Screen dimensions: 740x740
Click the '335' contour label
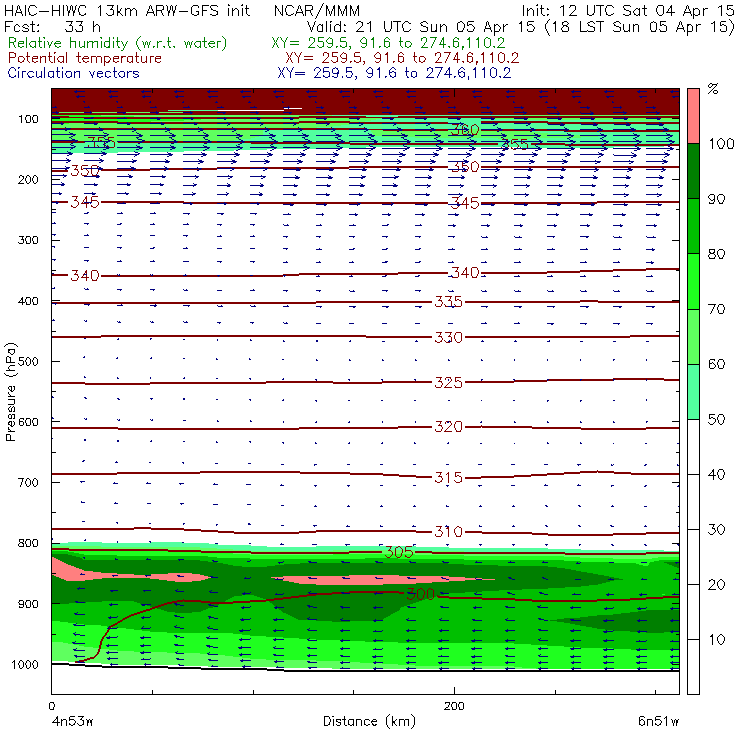pyautogui.click(x=448, y=302)
